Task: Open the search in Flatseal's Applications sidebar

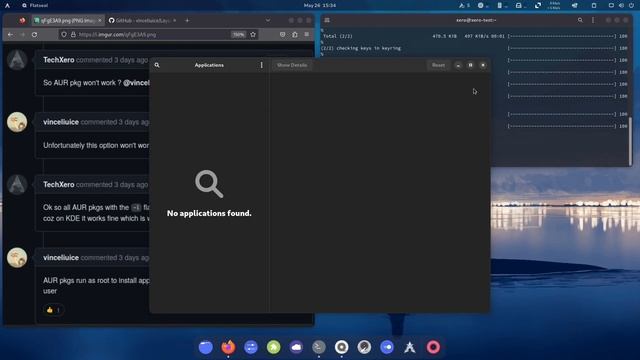Action: [157, 65]
